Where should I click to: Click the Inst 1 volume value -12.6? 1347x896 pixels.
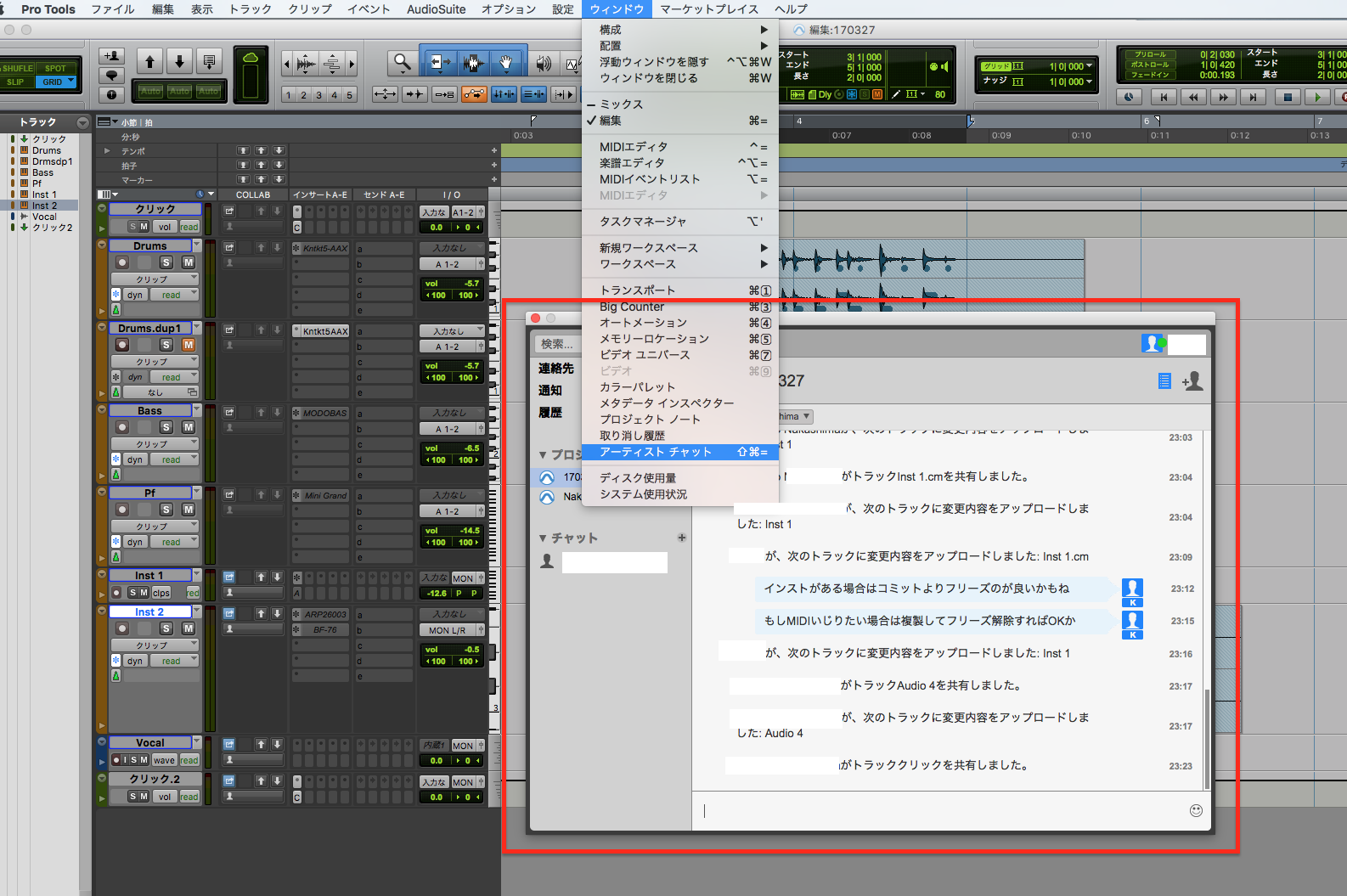tap(437, 593)
